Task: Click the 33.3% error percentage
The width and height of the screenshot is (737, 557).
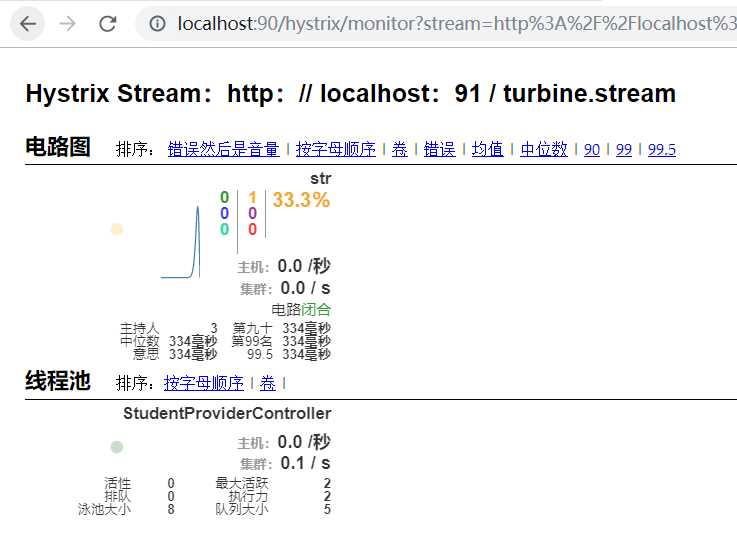Action: pos(301,200)
